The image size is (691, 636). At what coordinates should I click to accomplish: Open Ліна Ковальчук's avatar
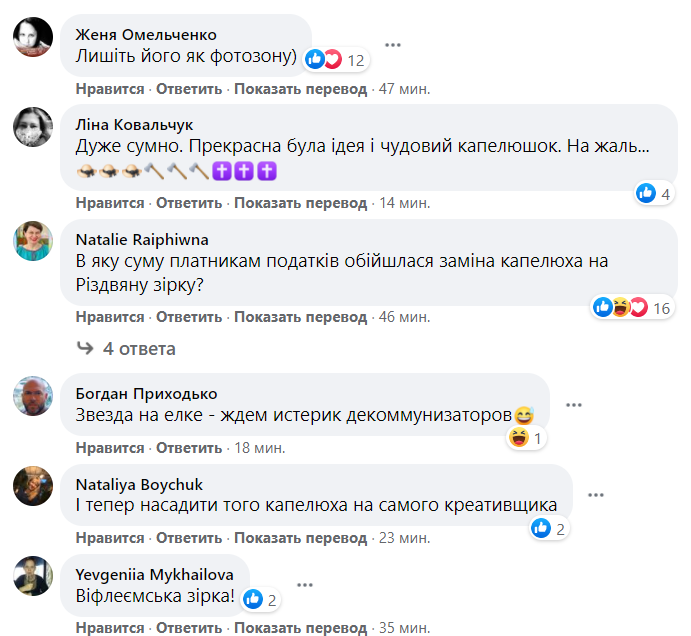pyautogui.click(x=32, y=126)
